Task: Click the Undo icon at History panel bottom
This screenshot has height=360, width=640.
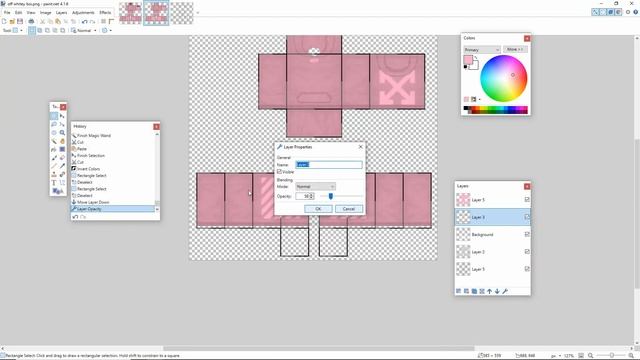Action: (x=75, y=217)
